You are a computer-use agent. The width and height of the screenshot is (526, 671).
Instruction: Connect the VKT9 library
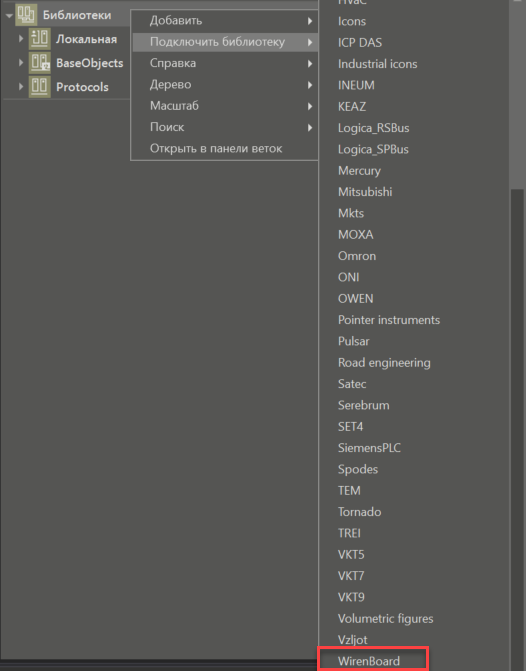click(351, 597)
